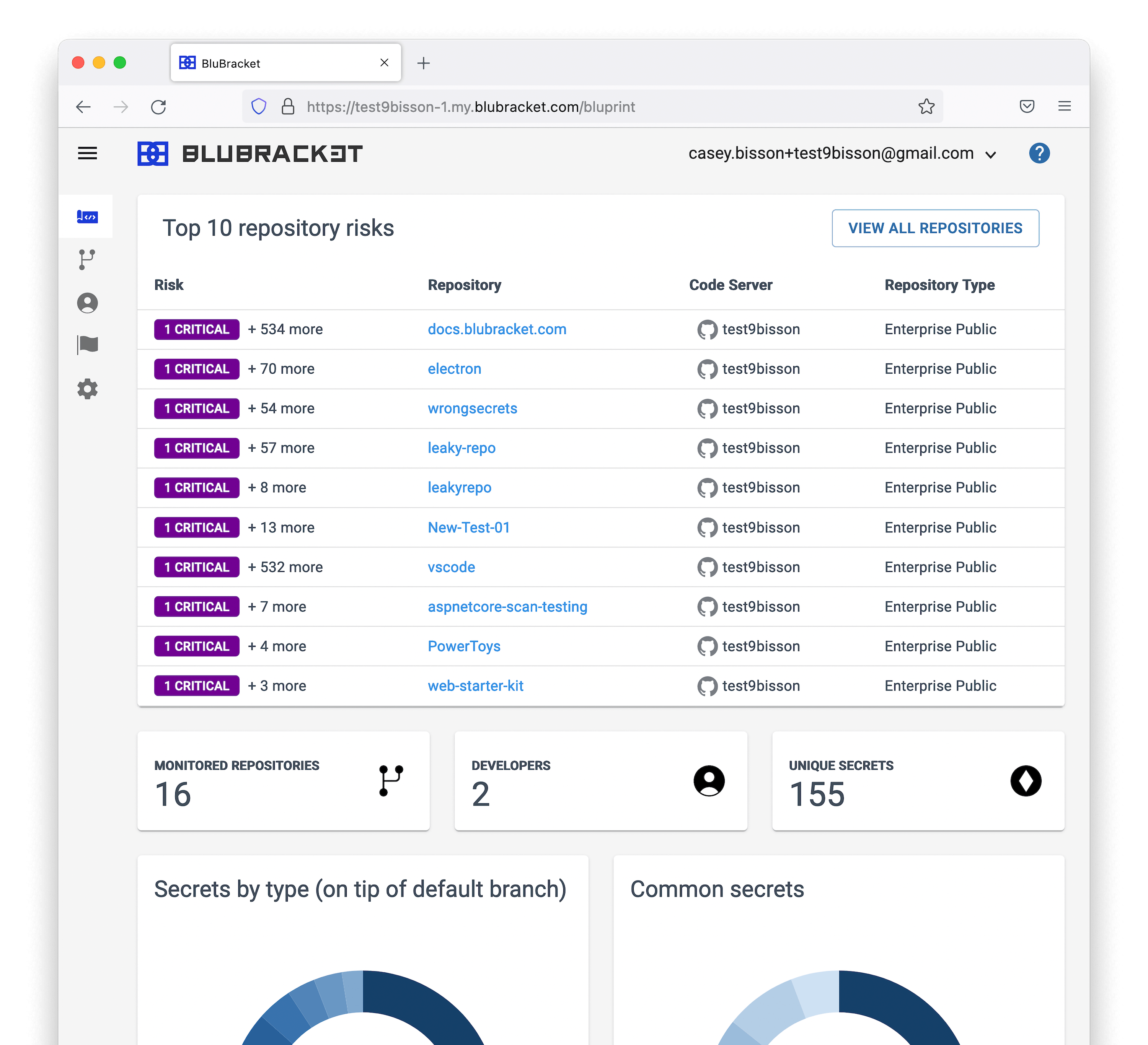This screenshot has width=1148, height=1045.
Task: Click the Code Server column header
Action: tap(731, 285)
